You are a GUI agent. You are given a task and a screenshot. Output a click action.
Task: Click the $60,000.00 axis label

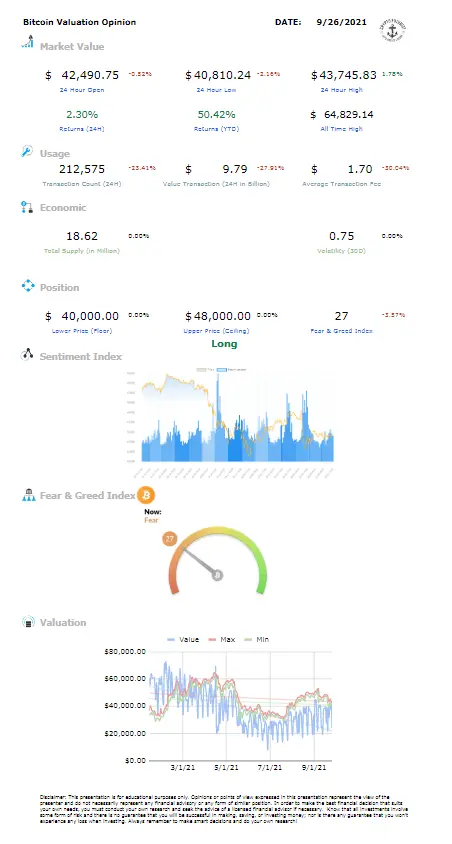[x=125, y=679]
